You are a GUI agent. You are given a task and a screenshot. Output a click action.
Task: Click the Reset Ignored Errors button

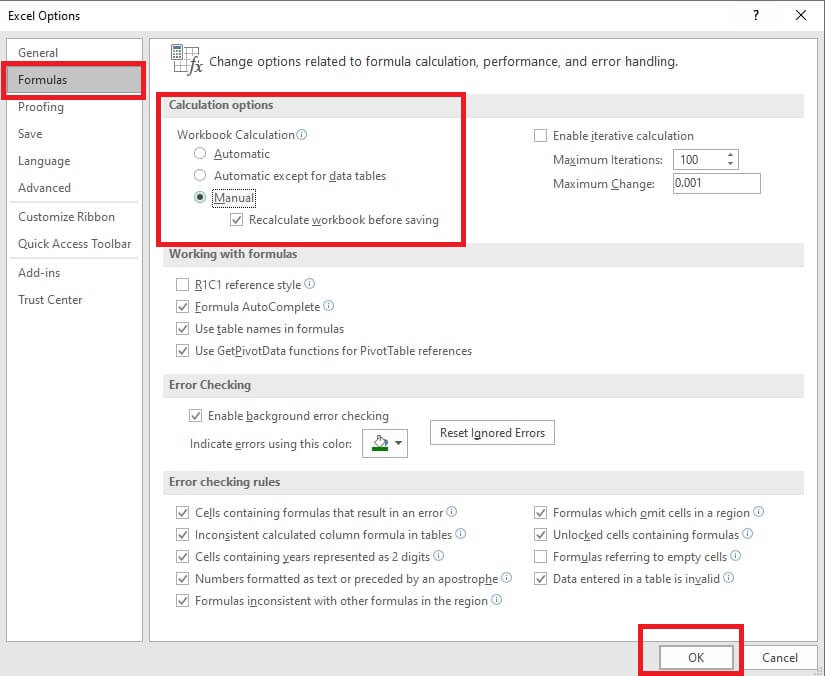pyautogui.click(x=492, y=432)
